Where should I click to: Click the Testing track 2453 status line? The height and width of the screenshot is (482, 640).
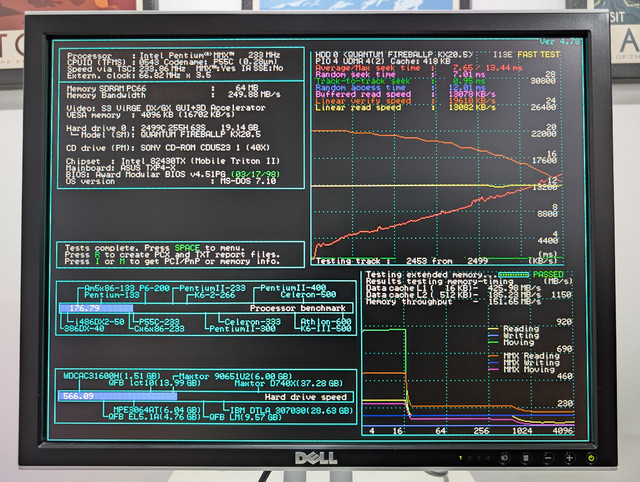click(402, 261)
